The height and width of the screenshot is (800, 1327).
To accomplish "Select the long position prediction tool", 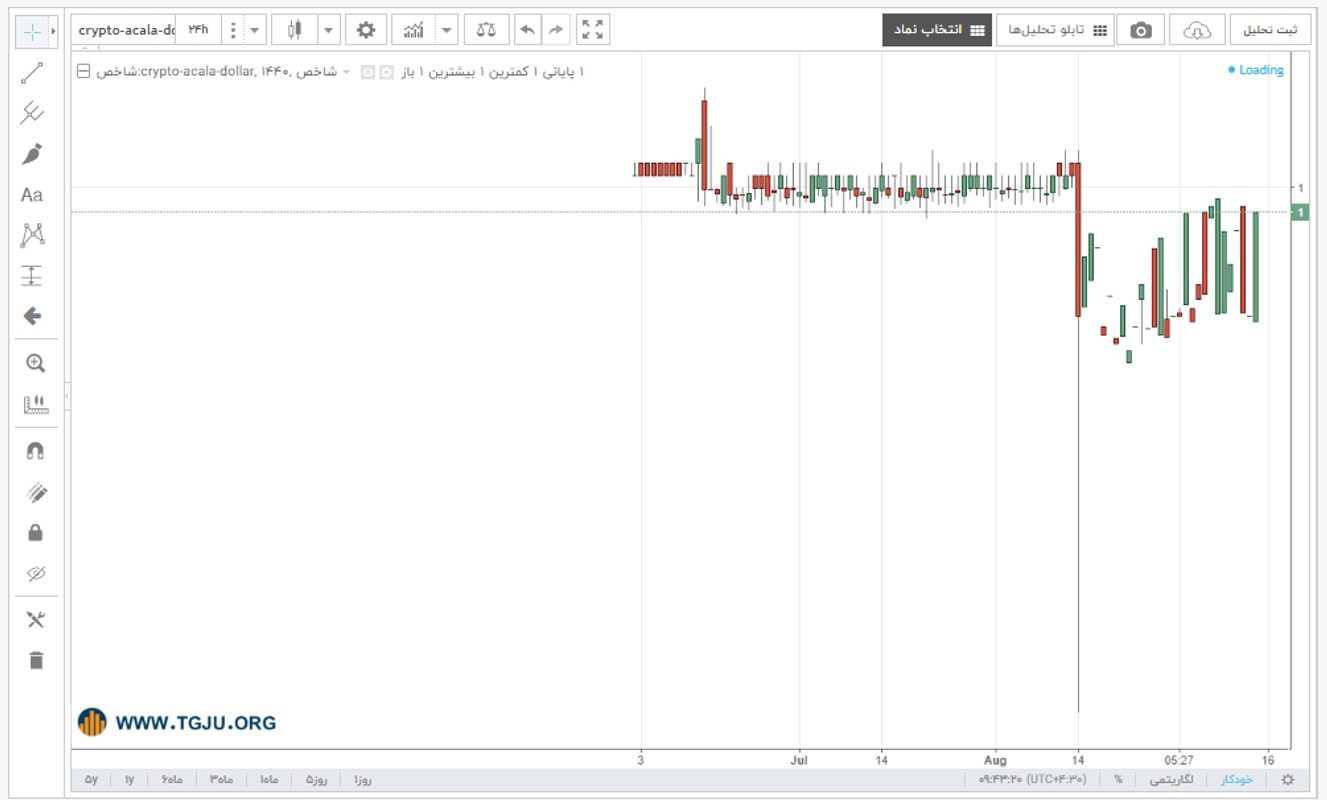I will point(32,276).
